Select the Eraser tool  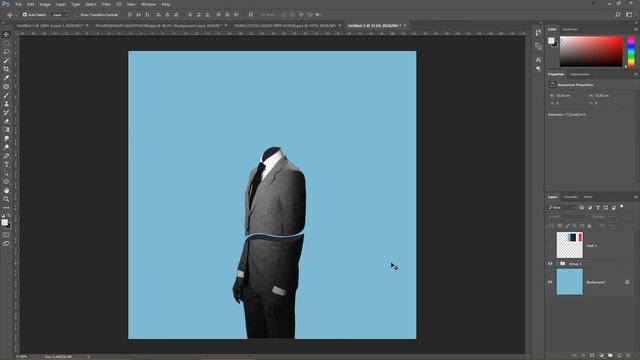coord(6,121)
